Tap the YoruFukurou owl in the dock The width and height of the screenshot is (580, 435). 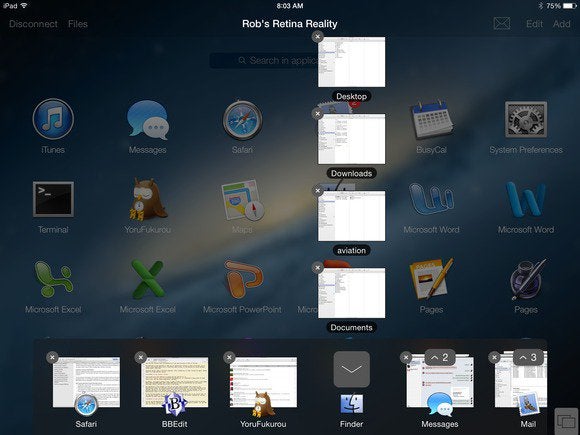pyautogui.click(x=263, y=405)
